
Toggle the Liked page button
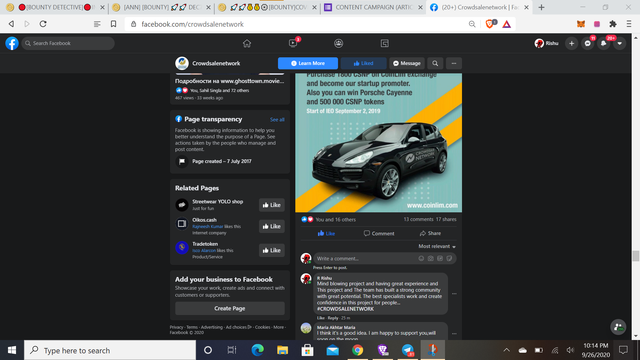coord(363,63)
